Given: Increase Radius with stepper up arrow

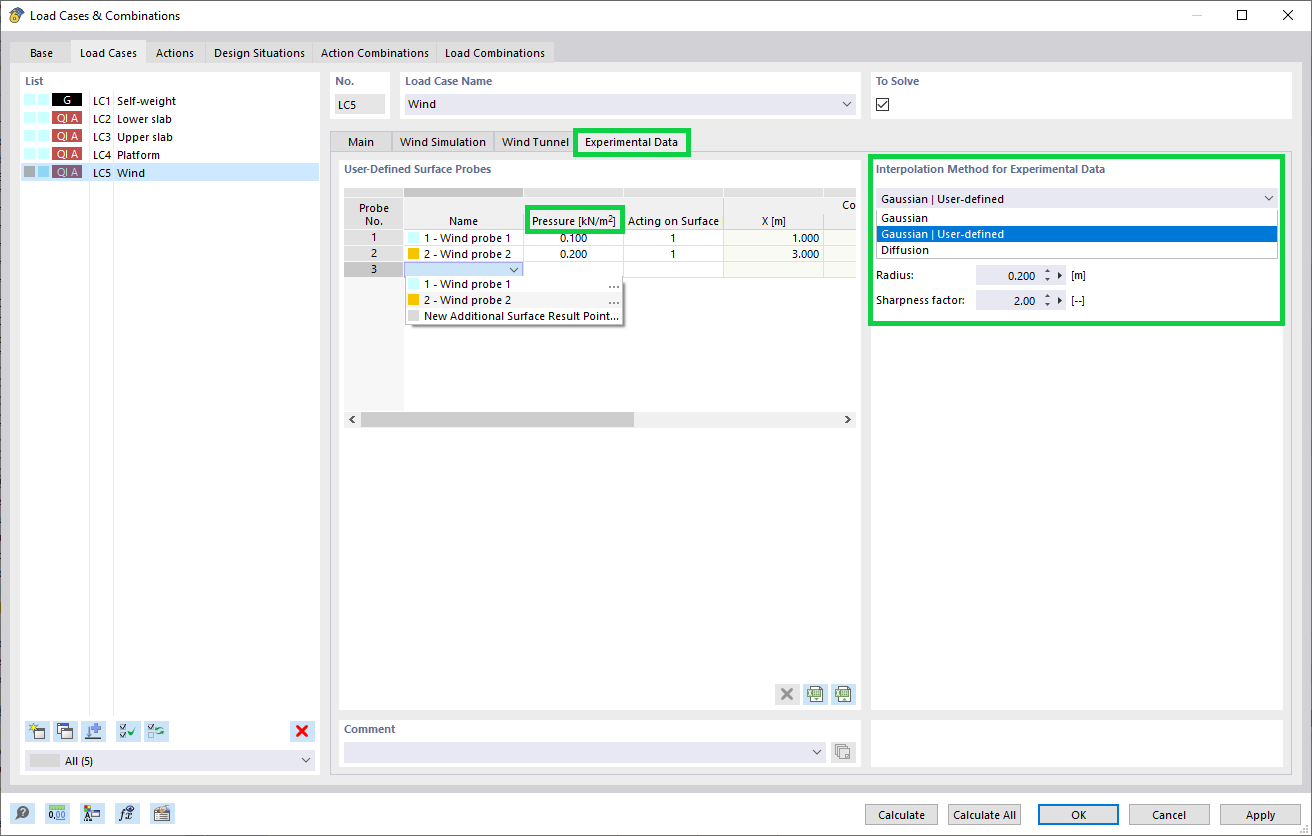Looking at the screenshot, I should click(x=1046, y=271).
